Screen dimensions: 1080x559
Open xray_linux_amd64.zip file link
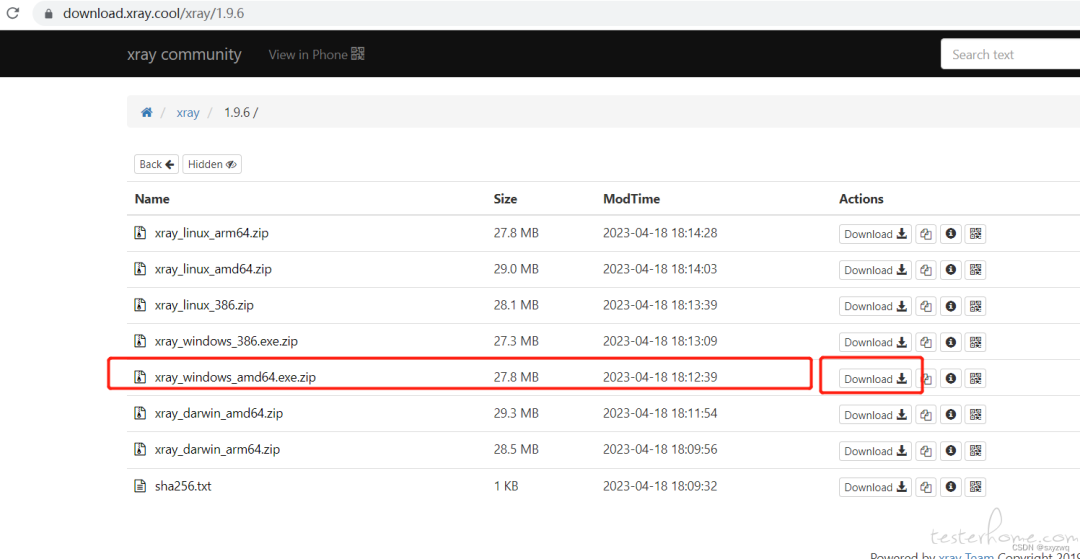(x=213, y=269)
